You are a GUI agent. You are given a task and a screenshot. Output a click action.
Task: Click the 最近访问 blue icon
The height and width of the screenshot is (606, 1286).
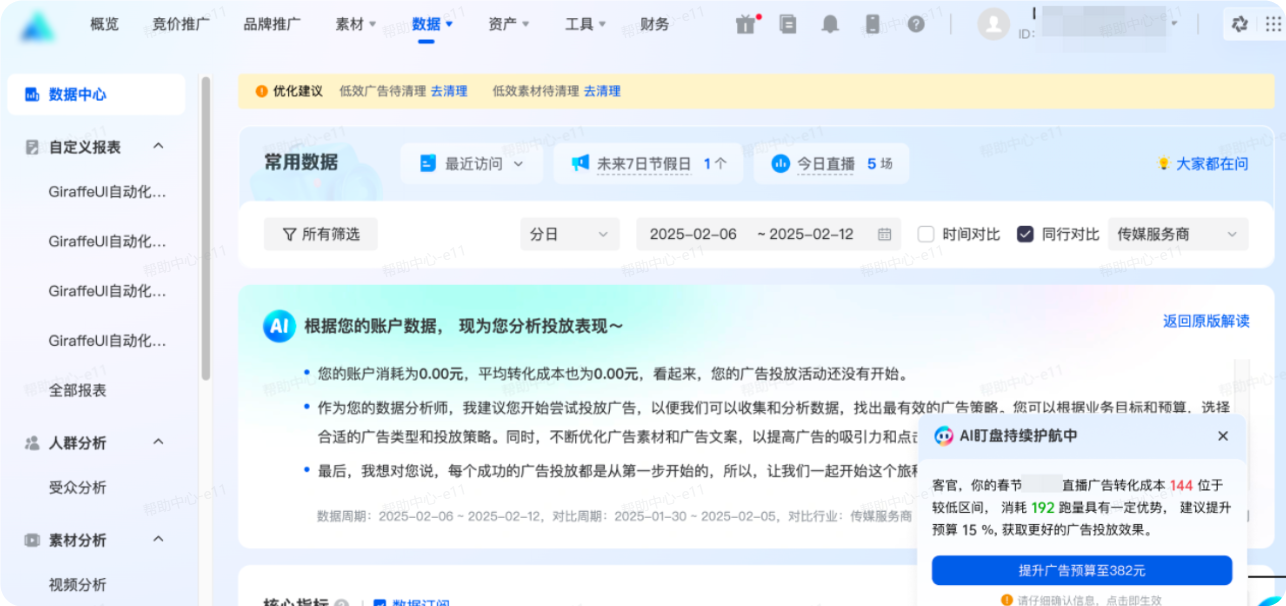[428, 163]
